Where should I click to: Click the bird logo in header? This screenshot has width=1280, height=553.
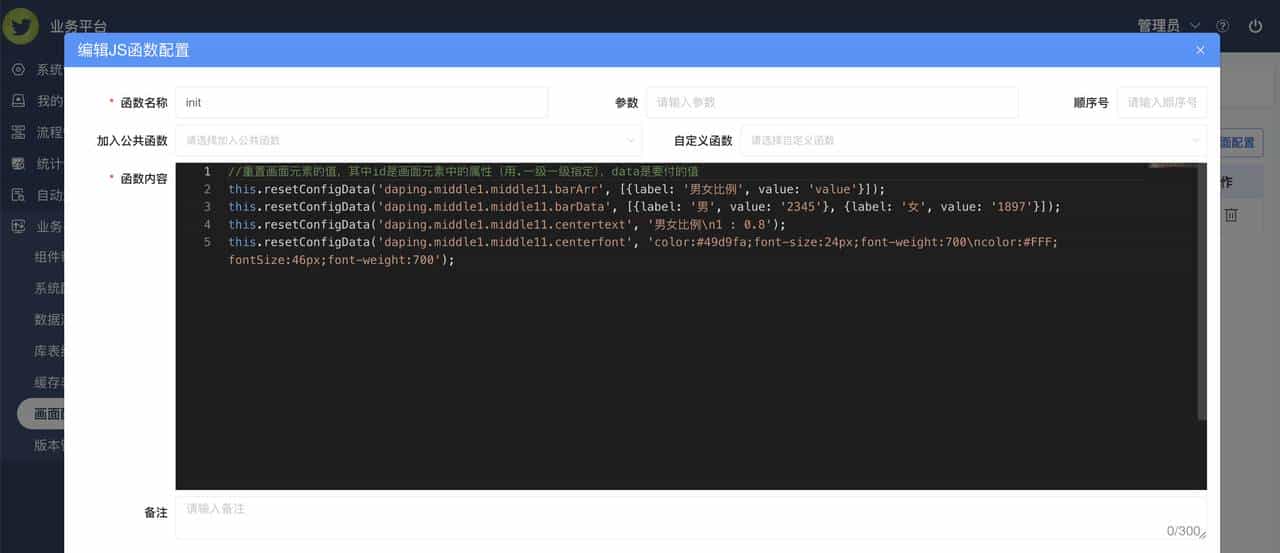click(x=20, y=26)
